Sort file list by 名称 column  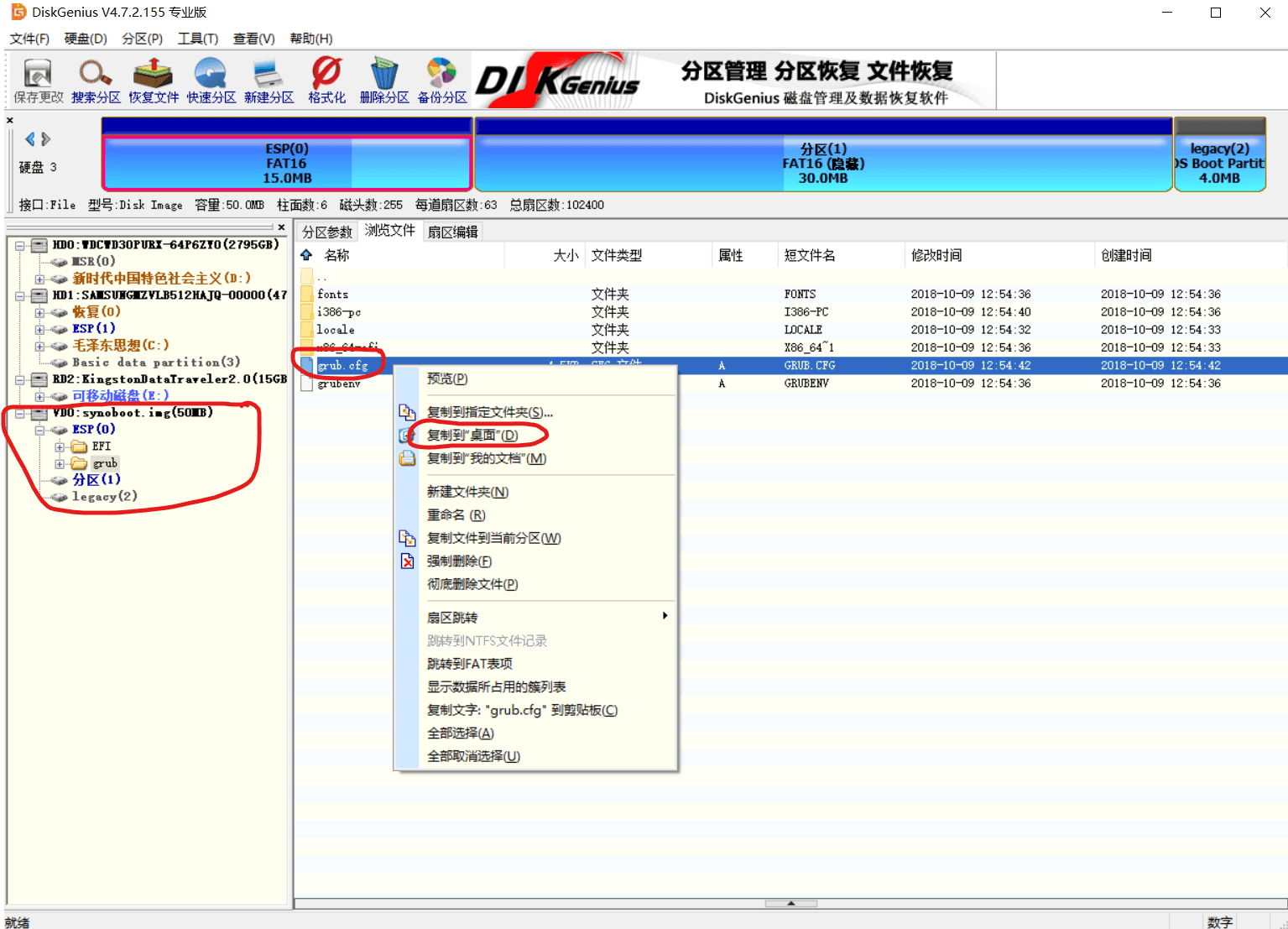336,255
